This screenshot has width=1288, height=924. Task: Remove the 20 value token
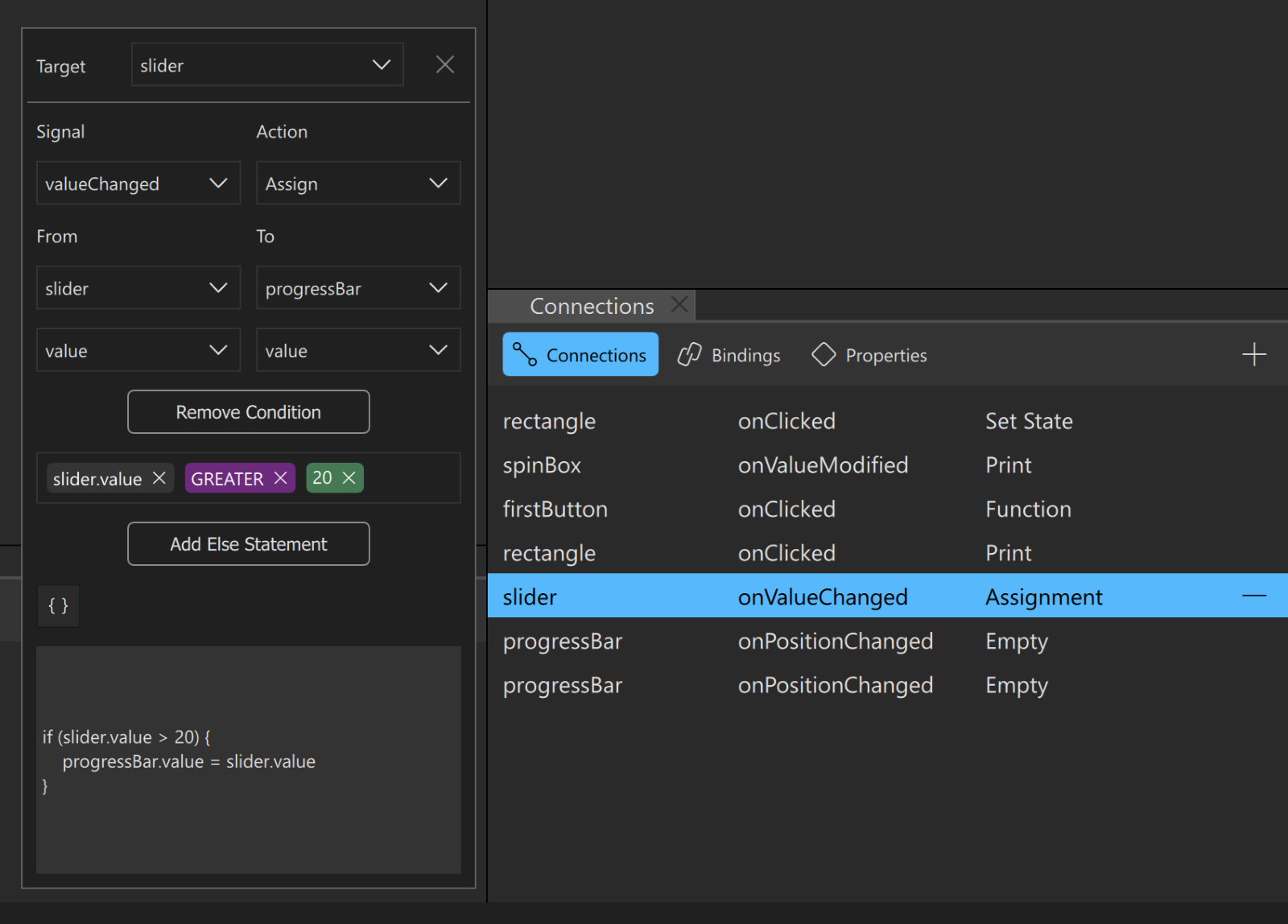pos(349,478)
